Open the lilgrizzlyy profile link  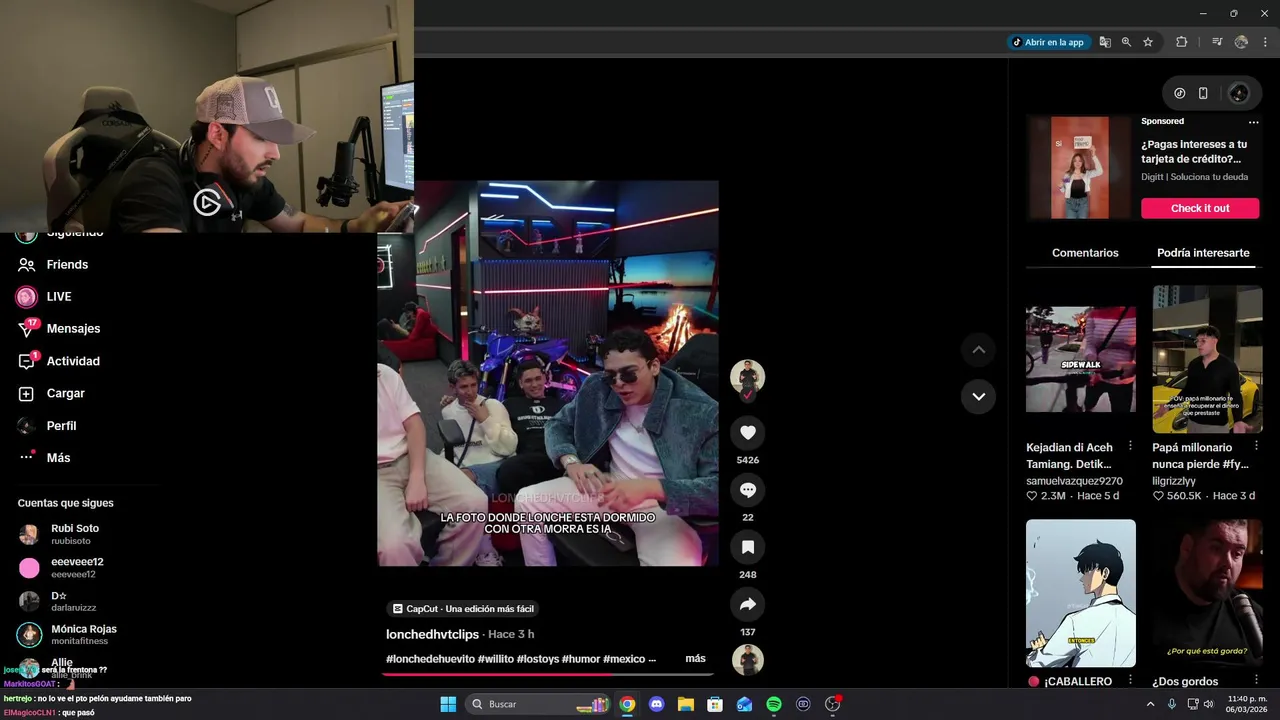[x=1174, y=481]
